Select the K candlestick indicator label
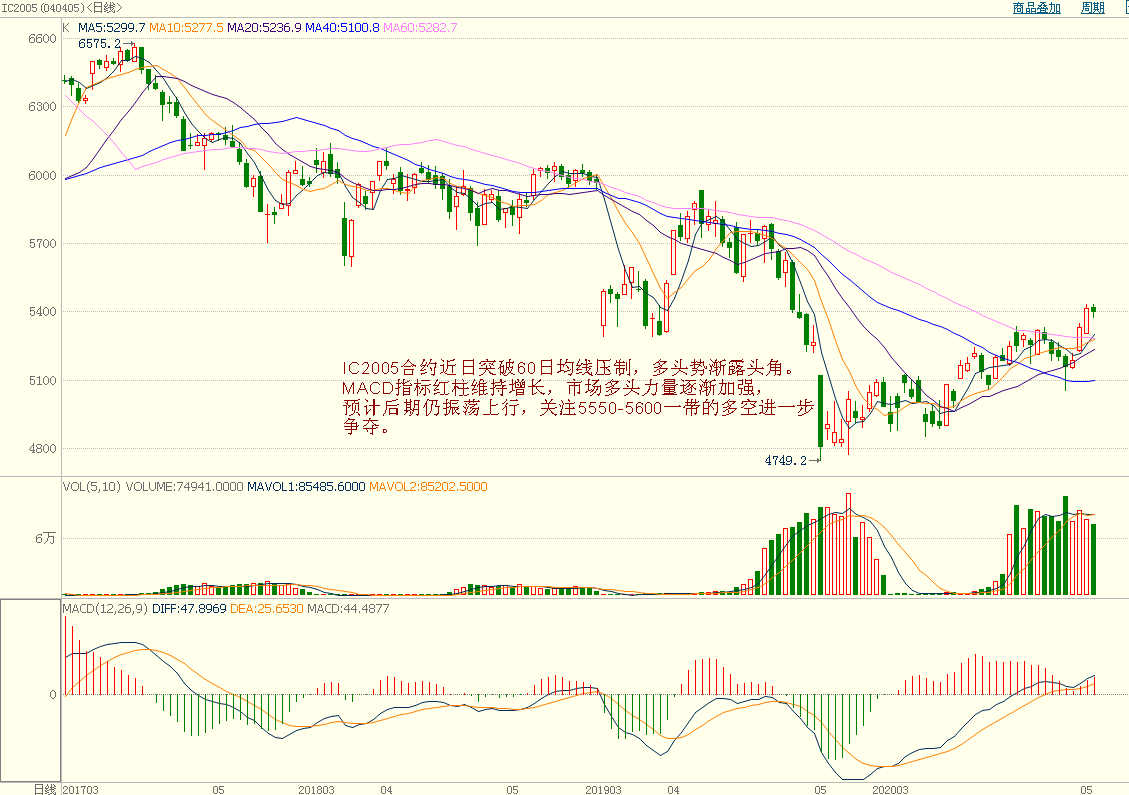This screenshot has width=1129, height=795. coord(66,28)
